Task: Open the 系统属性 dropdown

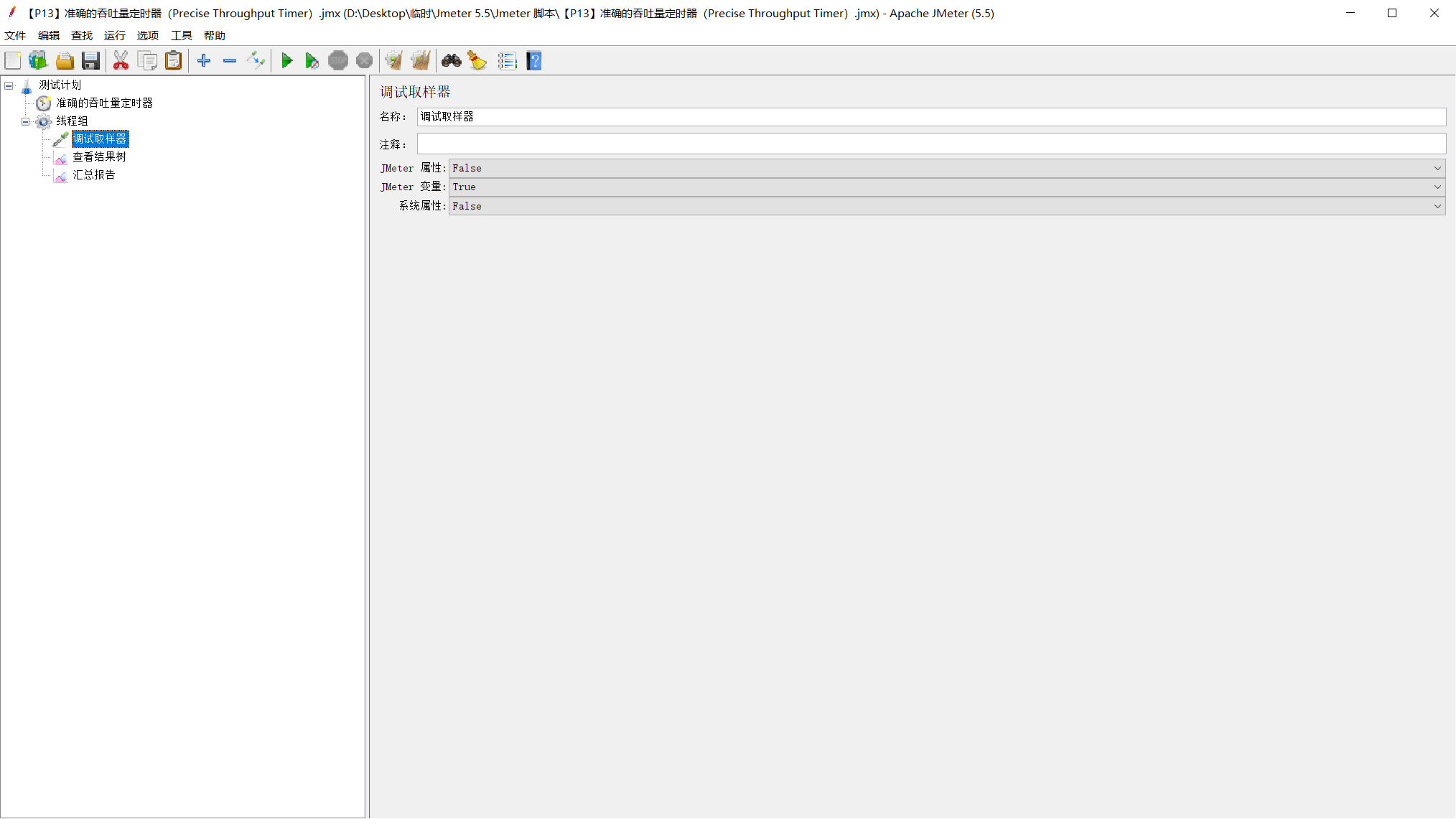Action: [947, 206]
